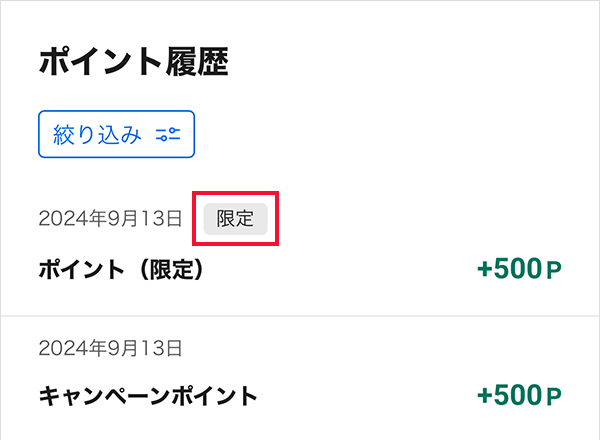Select second 2024年9月13日 date above キャンペーンポイント
The height and width of the screenshot is (440, 600).
tap(110, 349)
